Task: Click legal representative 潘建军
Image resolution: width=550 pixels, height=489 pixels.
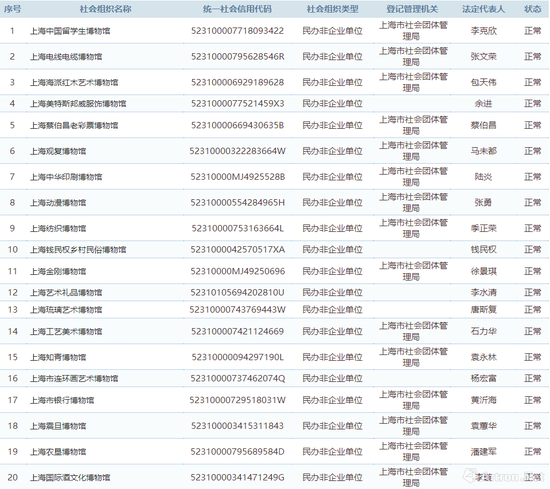Action: click(x=483, y=451)
